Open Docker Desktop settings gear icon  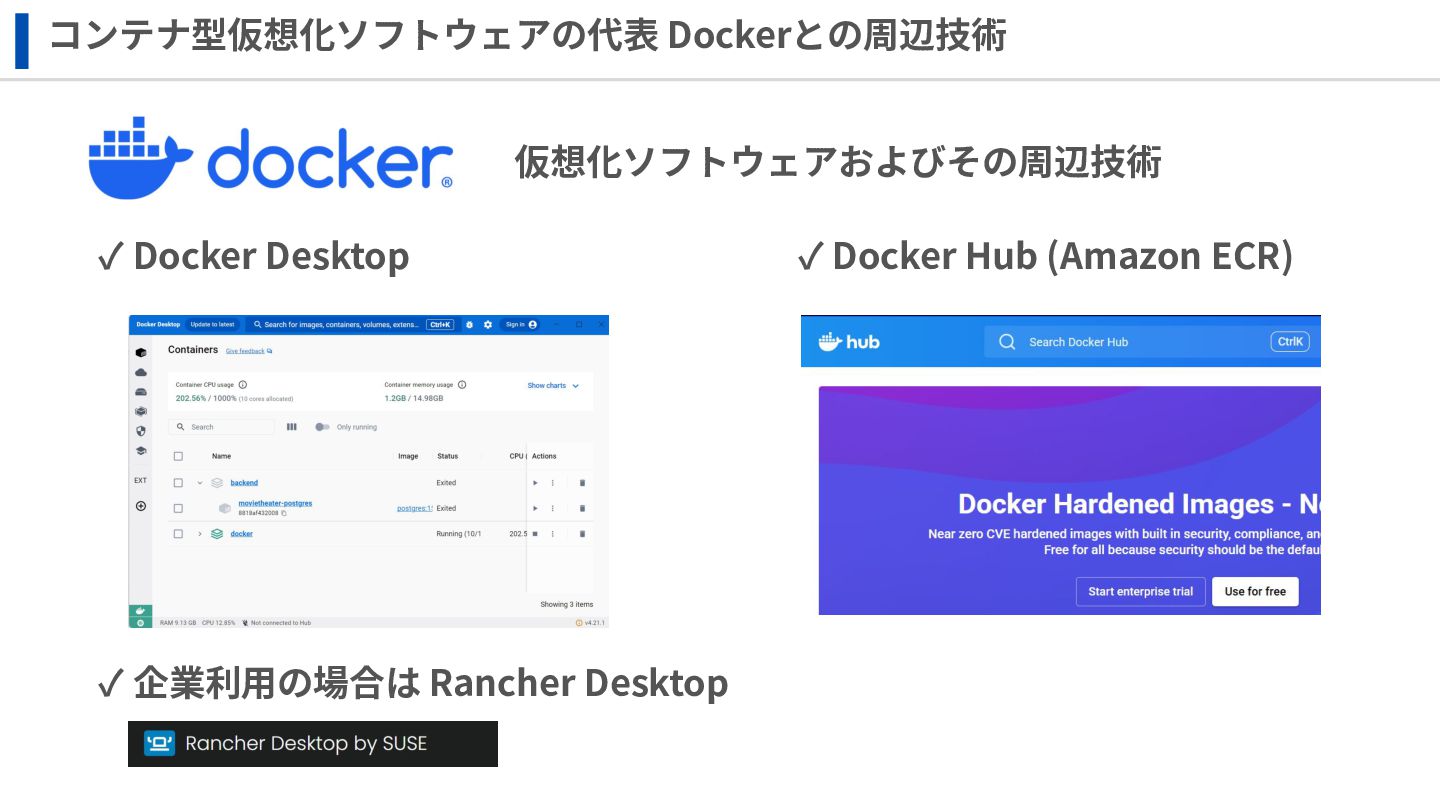coord(488,325)
